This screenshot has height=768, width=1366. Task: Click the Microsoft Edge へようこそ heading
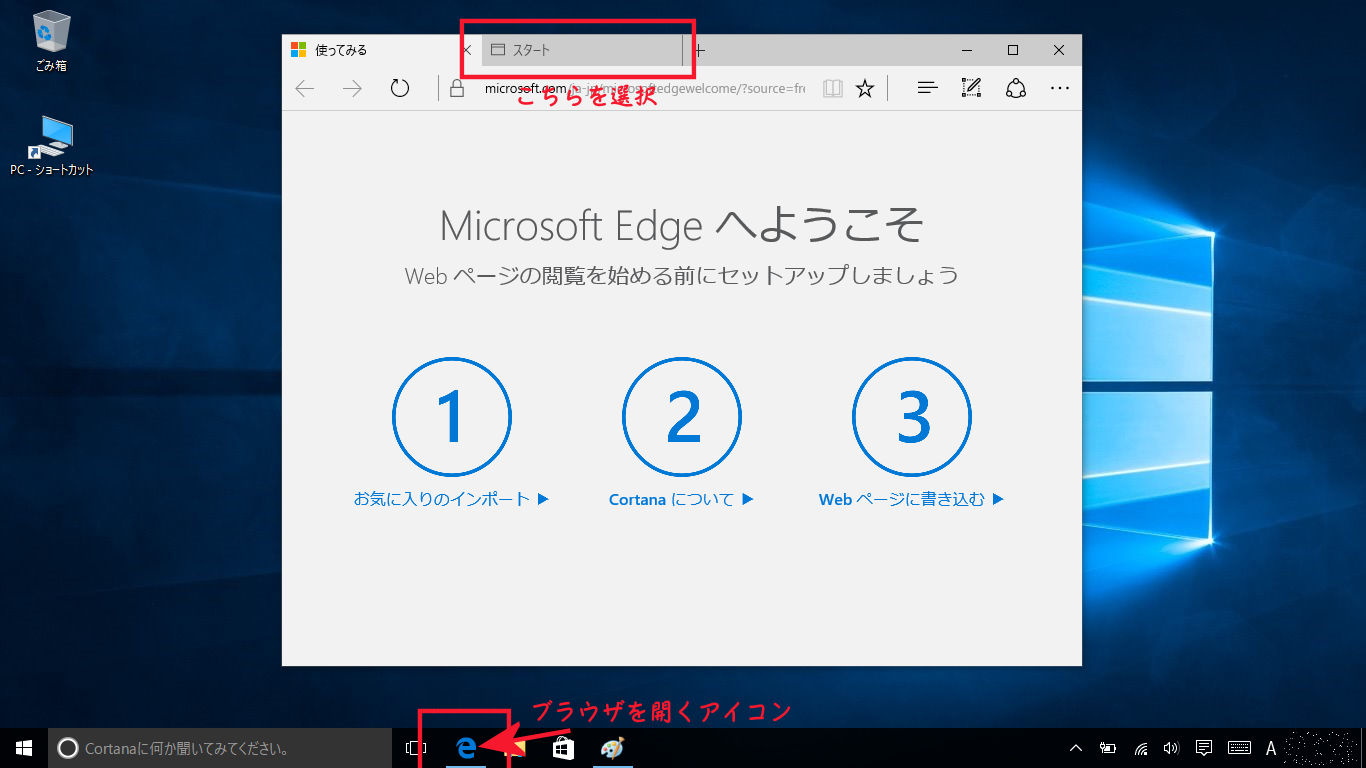682,226
